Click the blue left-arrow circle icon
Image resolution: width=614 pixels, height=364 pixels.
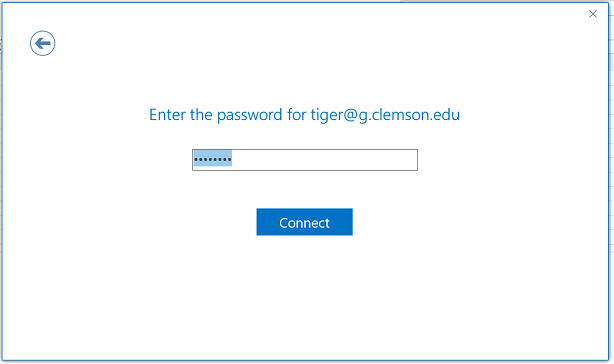(42, 43)
